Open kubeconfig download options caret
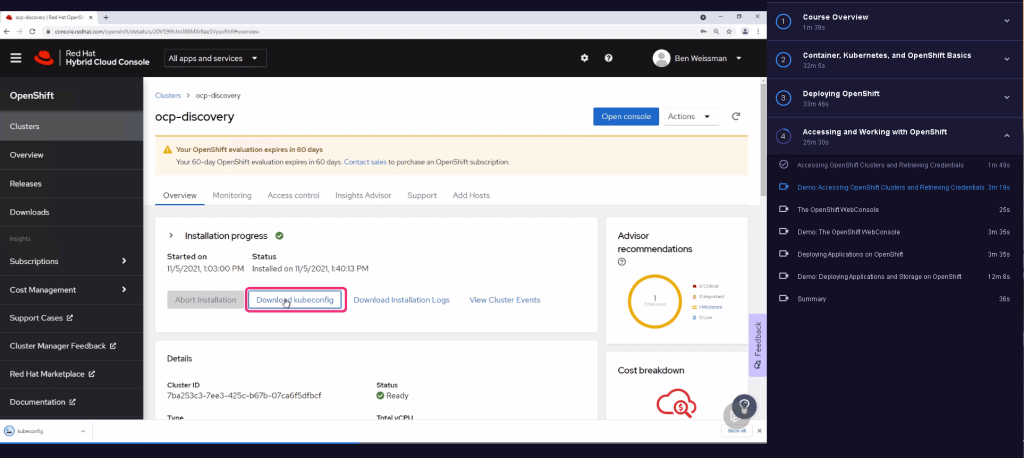The width and height of the screenshot is (1024, 458). [x=83, y=431]
